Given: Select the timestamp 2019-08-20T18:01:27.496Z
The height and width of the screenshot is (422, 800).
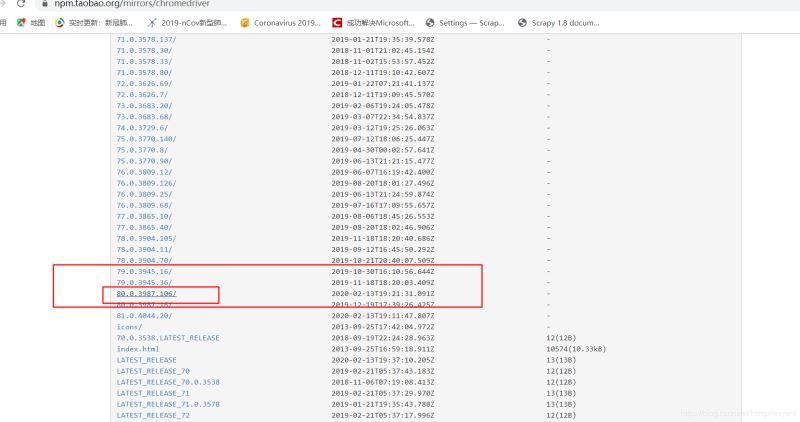Looking at the screenshot, I should (x=383, y=183).
